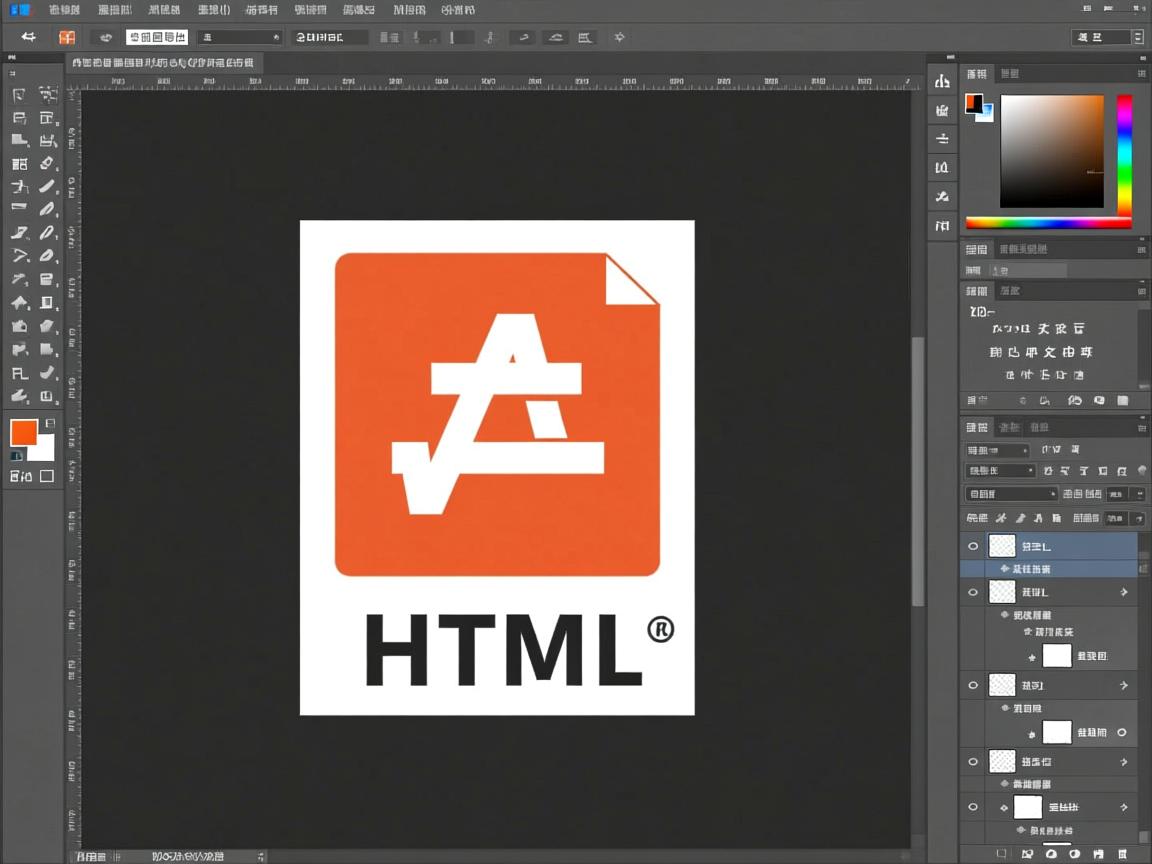Open the blend mode dropdown in the Layers panel
The image size is (1152, 864).
[x=1000, y=448]
